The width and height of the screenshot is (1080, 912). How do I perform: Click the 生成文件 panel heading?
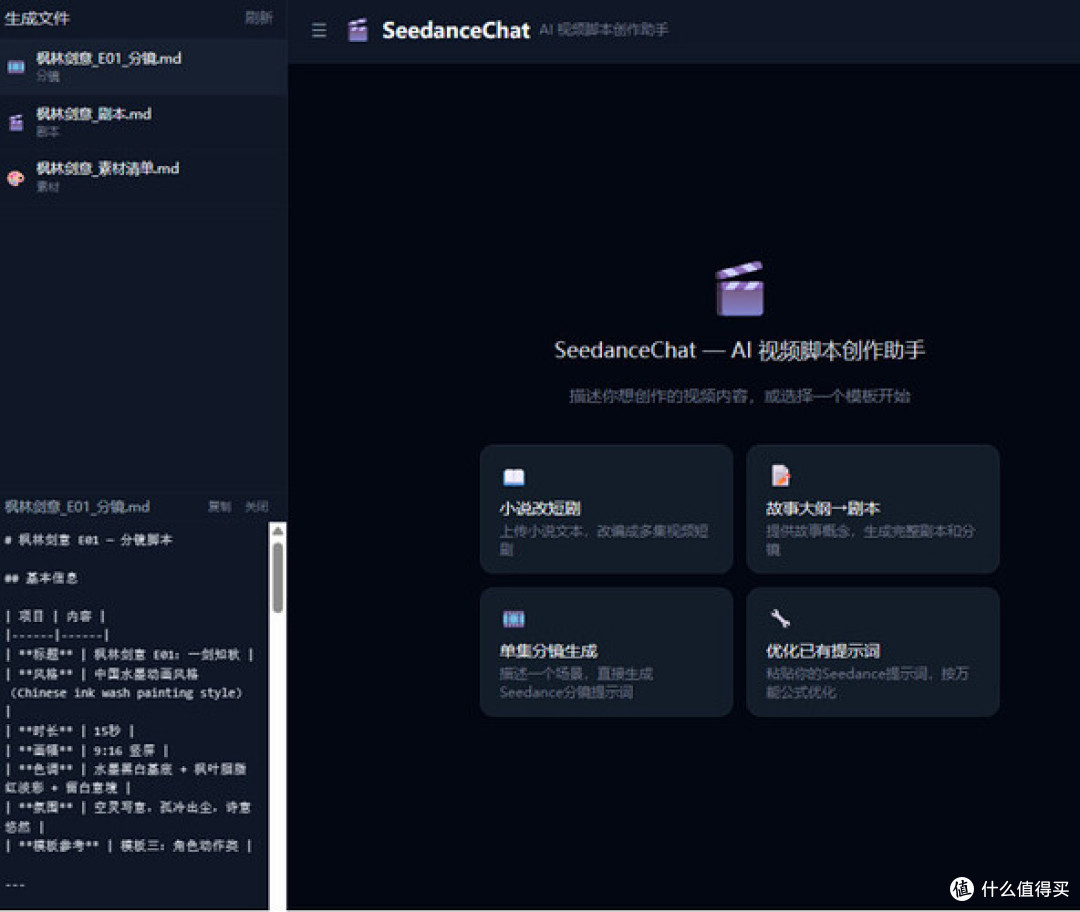pyautogui.click(x=37, y=19)
